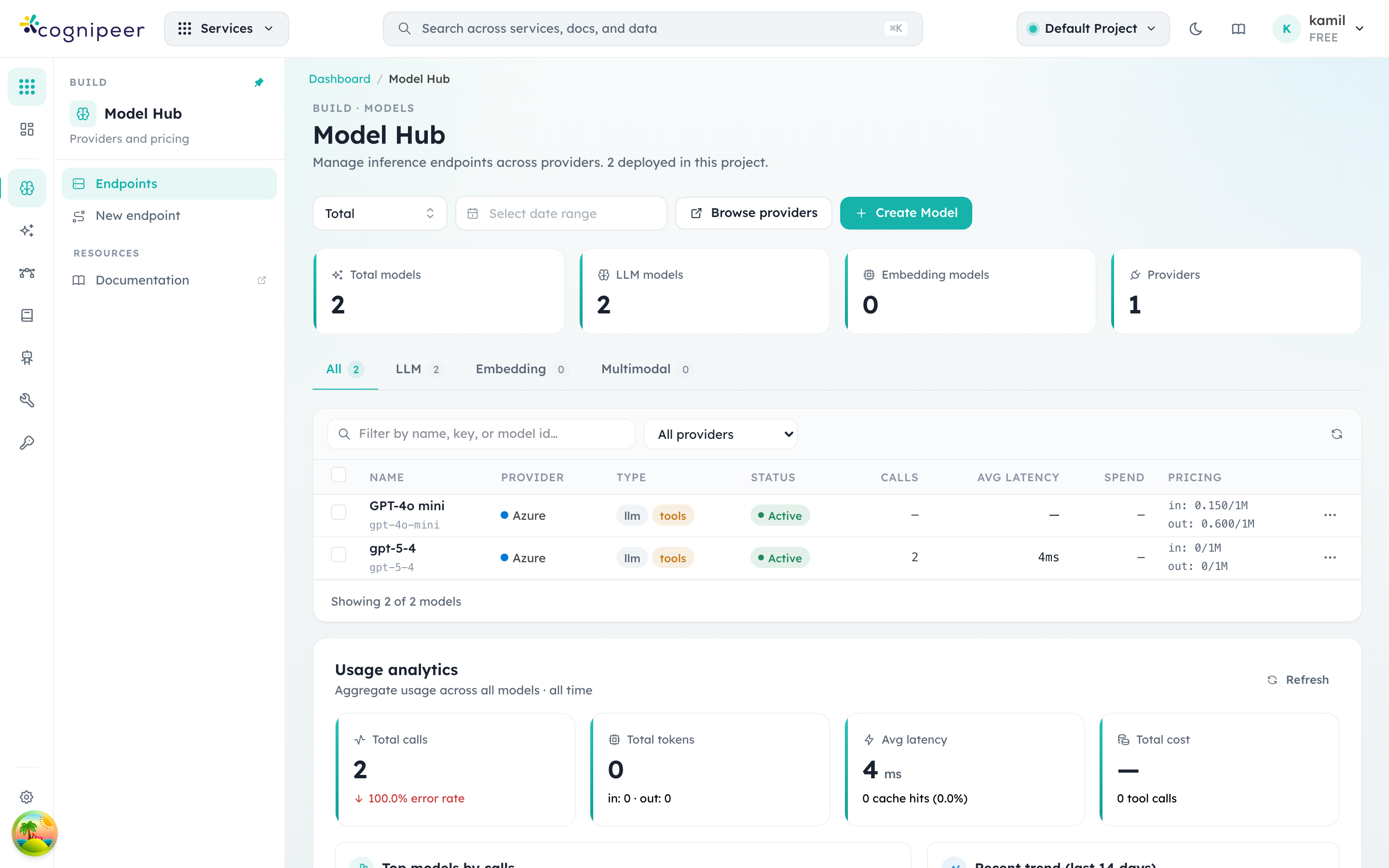Click the LLM models stat card

point(705,291)
